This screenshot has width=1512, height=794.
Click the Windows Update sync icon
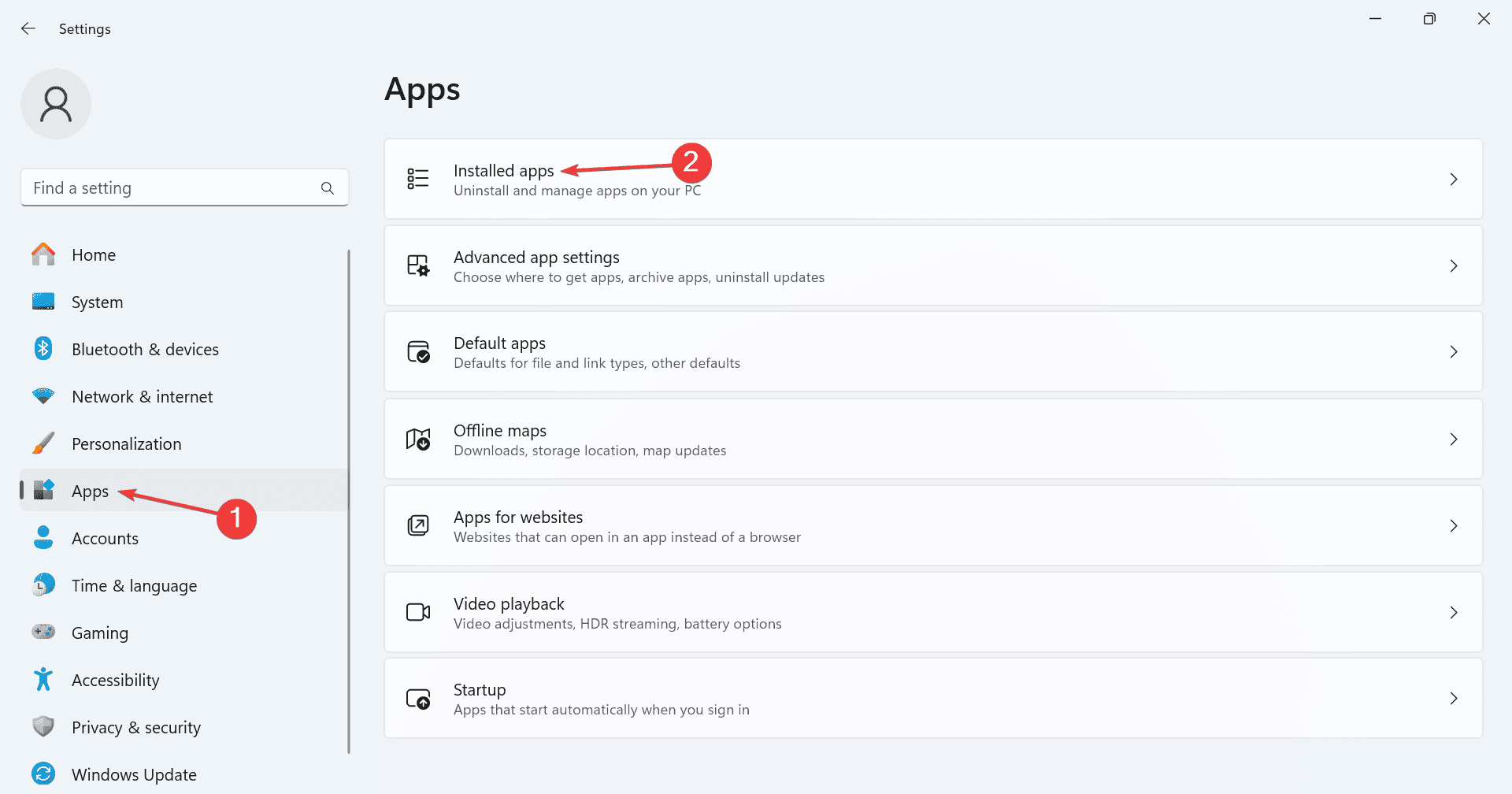[43, 774]
